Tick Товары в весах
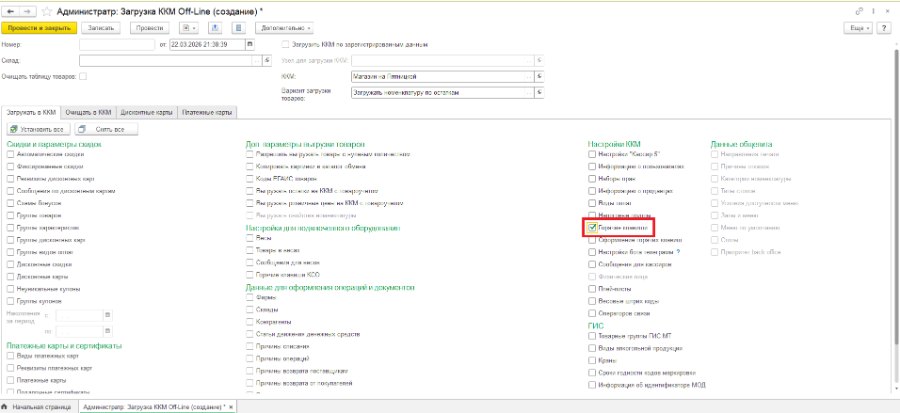Screen dimensions: 900x413 tap(249, 250)
